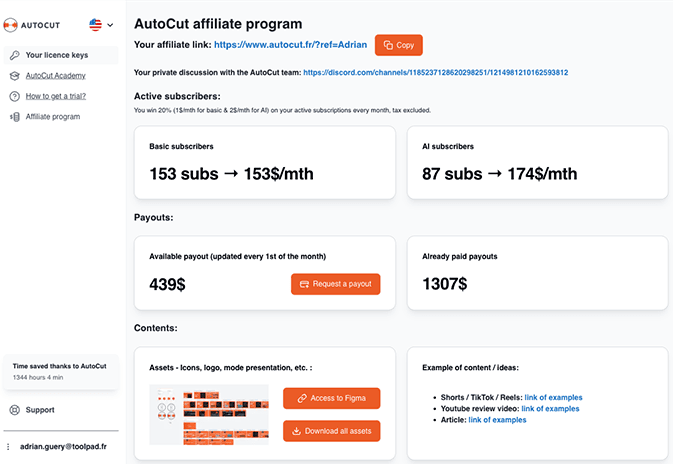Click the 87 subs AI subscribers value
673x464 pixels.
(499, 174)
